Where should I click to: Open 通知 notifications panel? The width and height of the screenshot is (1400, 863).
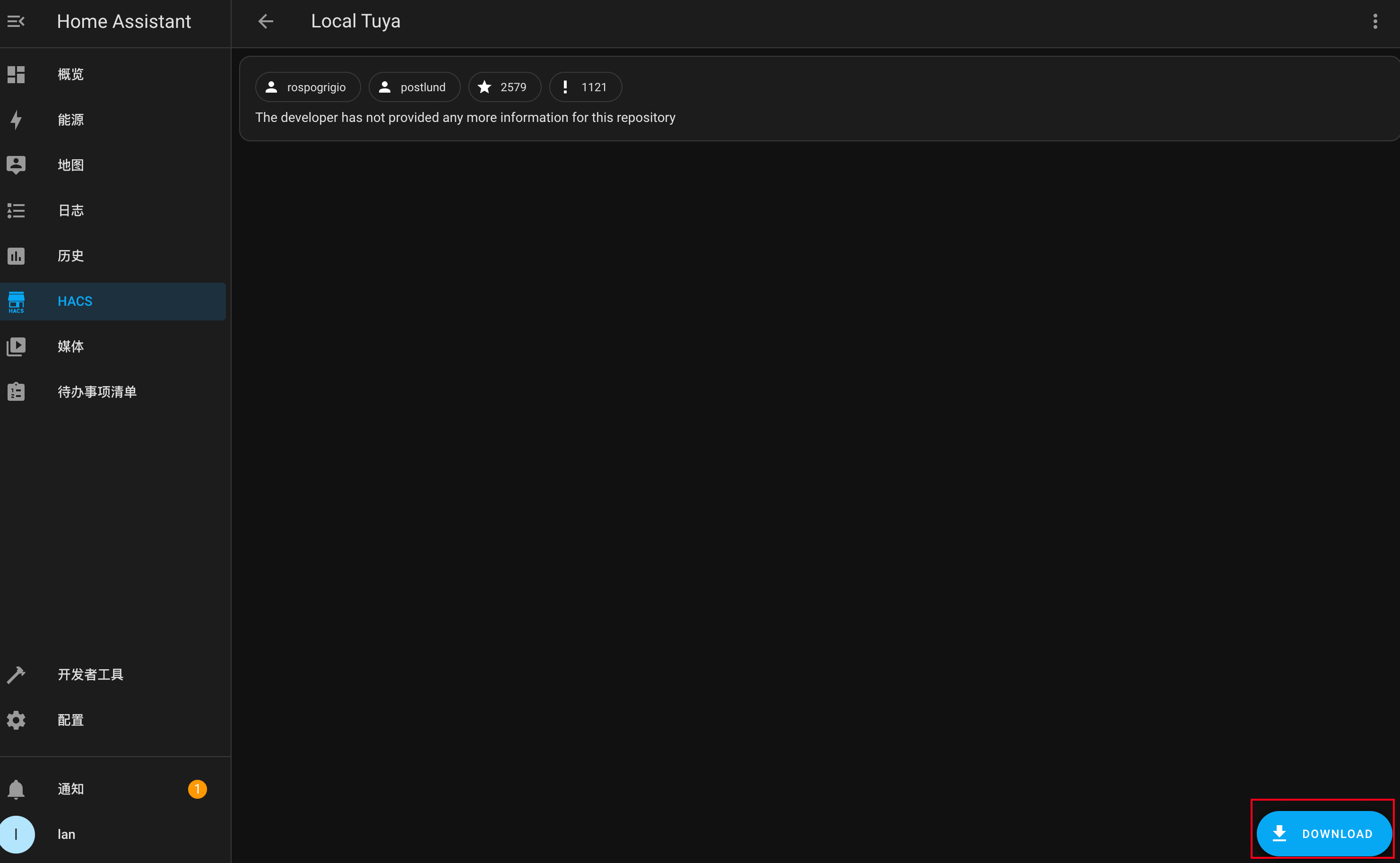(113, 789)
